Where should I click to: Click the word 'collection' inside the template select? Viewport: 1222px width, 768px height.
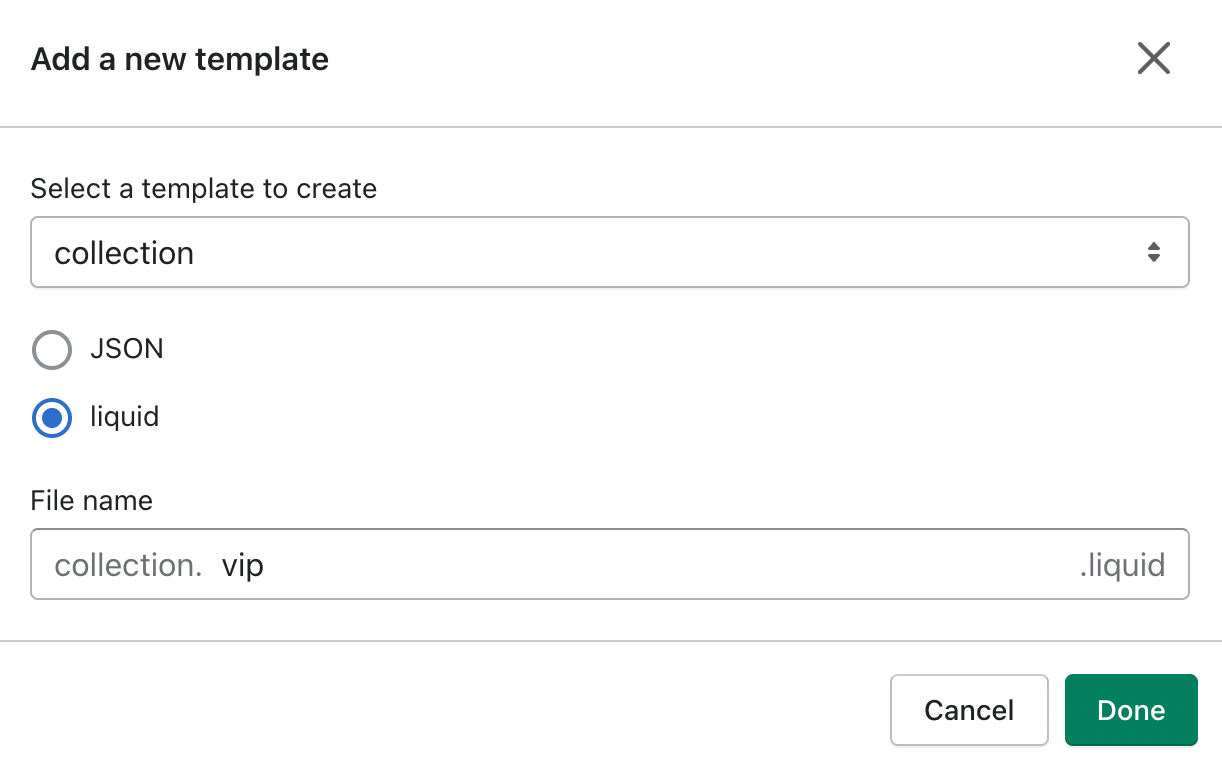pyautogui.click(x=124, y=253)
